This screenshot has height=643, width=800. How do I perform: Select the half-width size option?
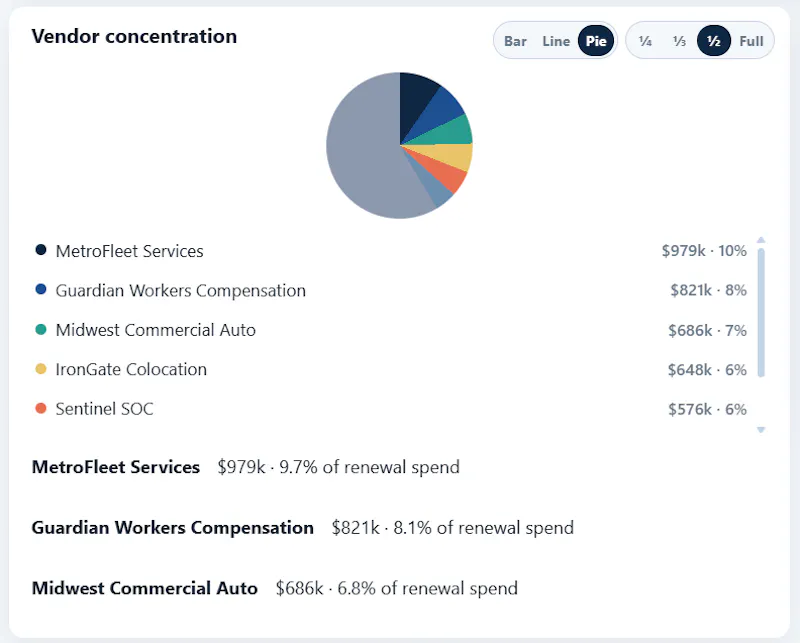713,41
